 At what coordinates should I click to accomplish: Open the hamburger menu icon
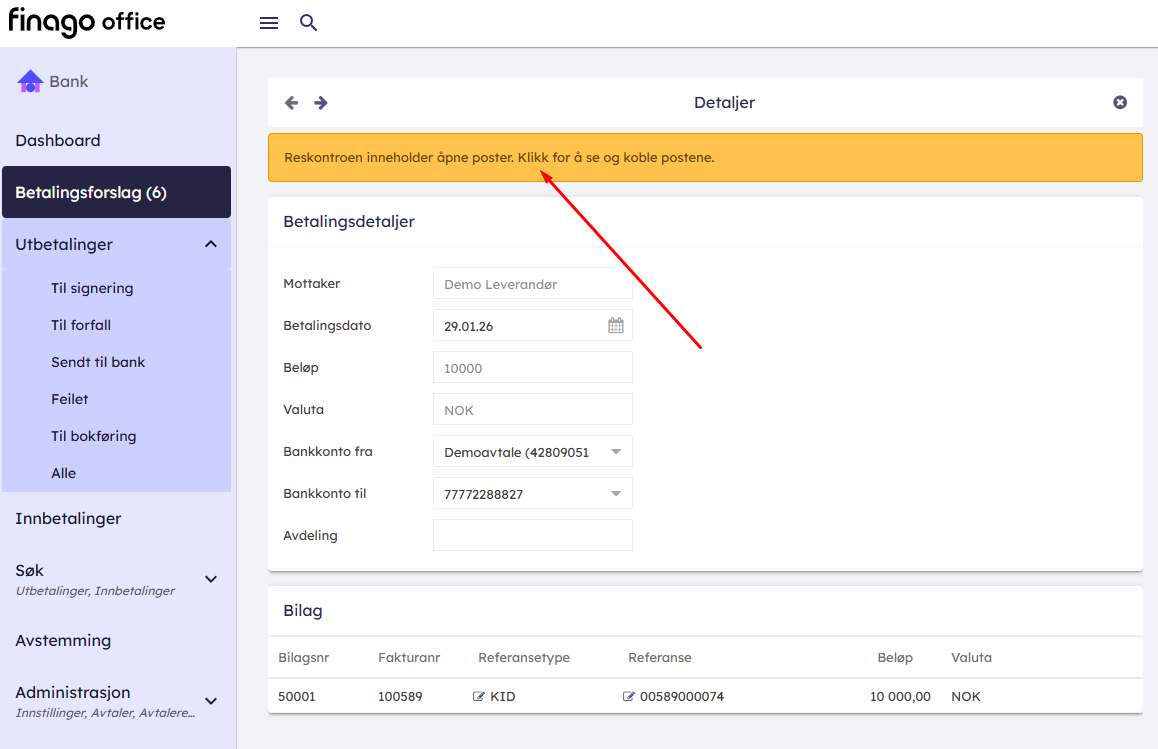pos(268,23)
